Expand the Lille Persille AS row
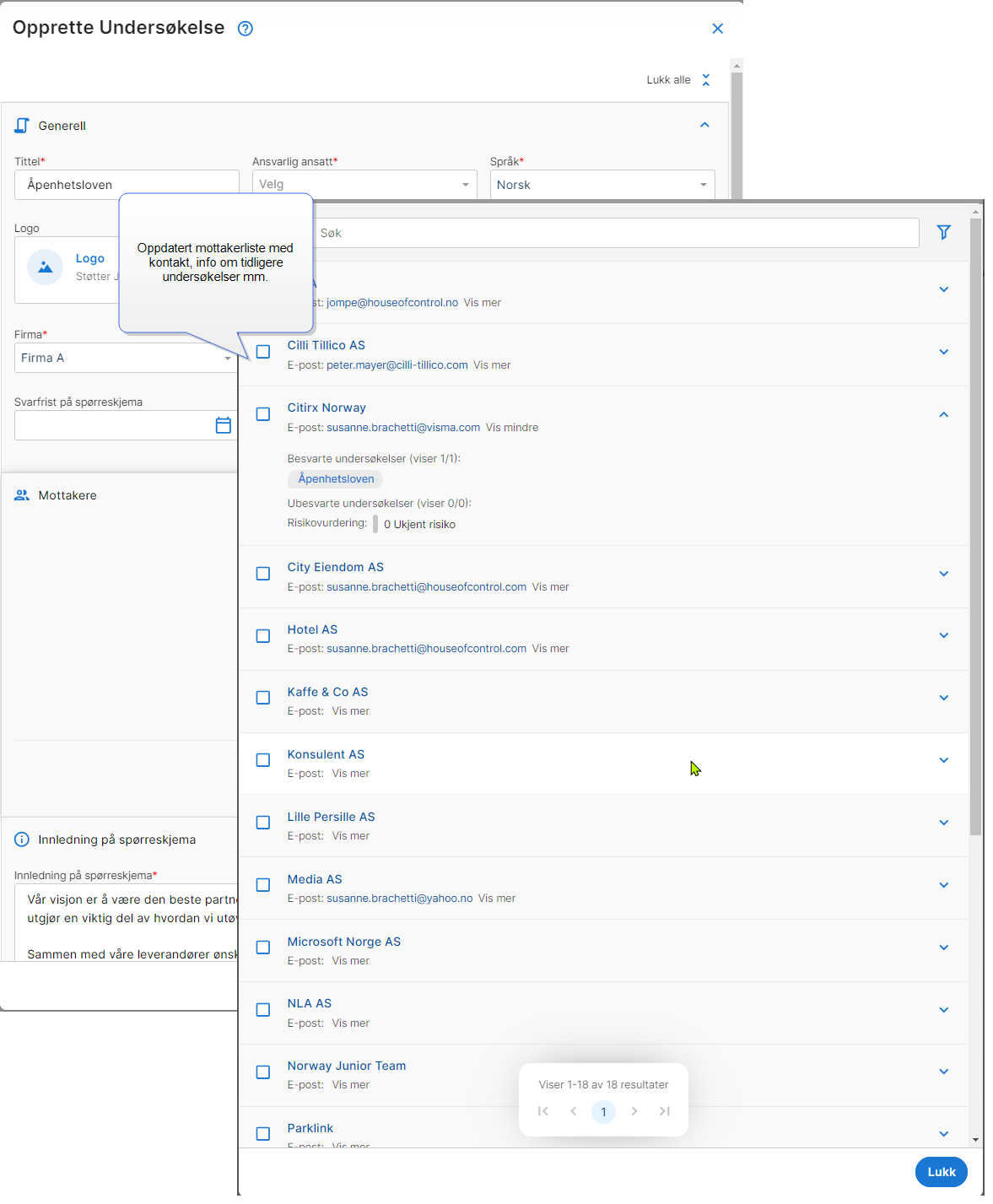Viewport: 993px width, 1204px height. [944, 823]
